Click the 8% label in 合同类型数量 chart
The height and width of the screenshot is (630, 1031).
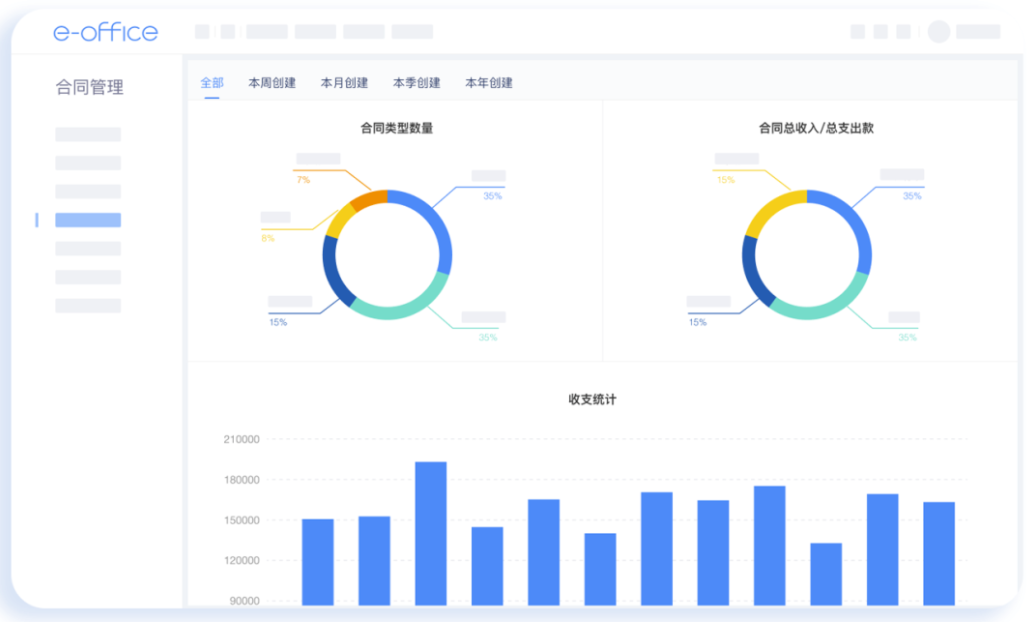pos(268,238)
